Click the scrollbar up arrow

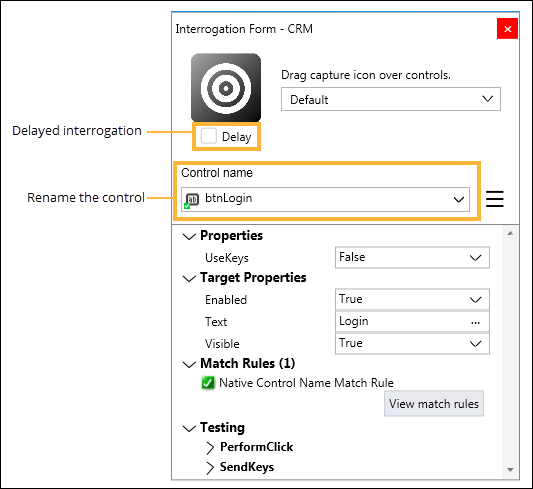tap(510, 233)
